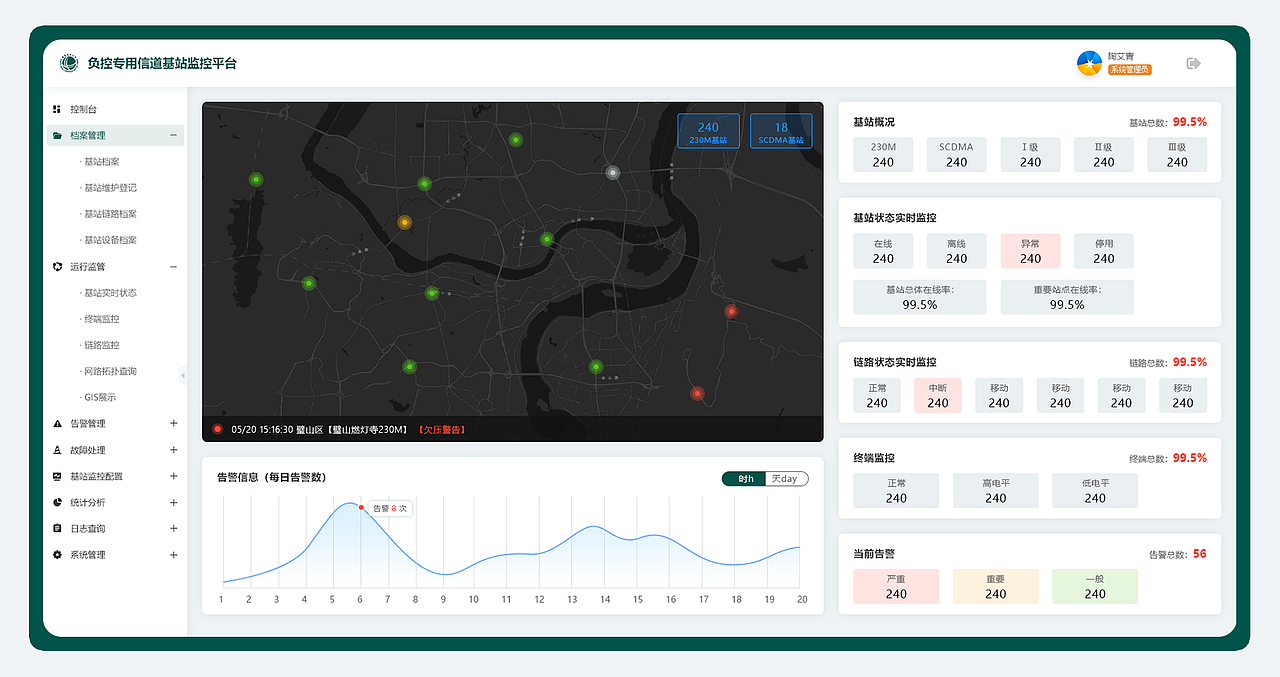Expand 基站监控配置 with its plus sign
The width and height of the screenshot is (1280, 677).
[x=173, y=476]
